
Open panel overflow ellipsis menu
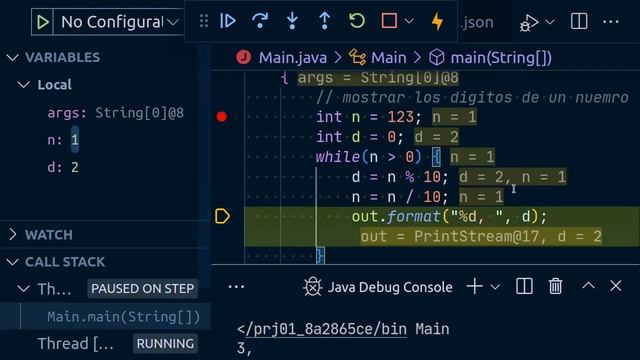pos(236,287)
